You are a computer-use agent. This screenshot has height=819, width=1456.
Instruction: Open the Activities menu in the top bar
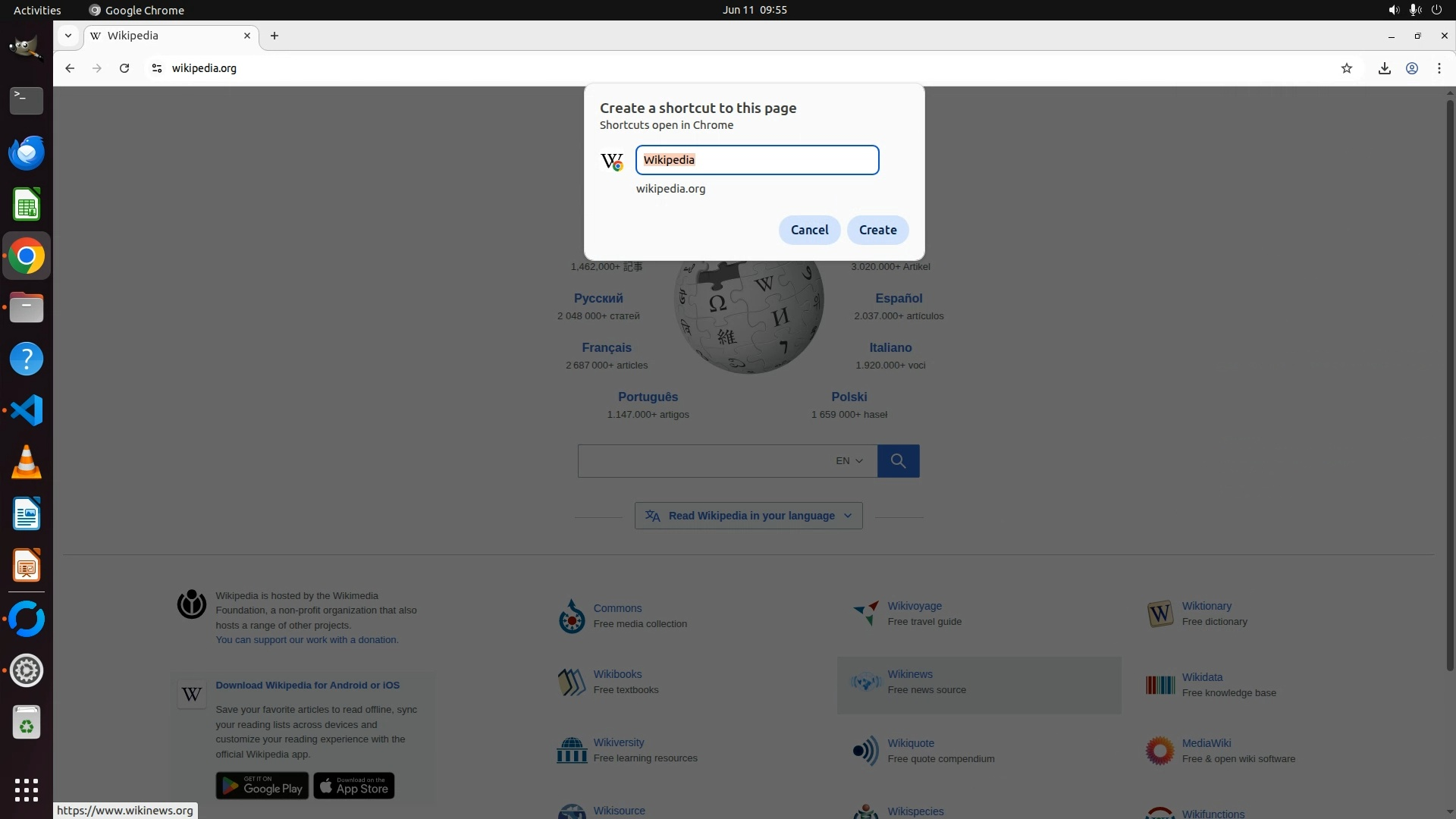(37, 10)
